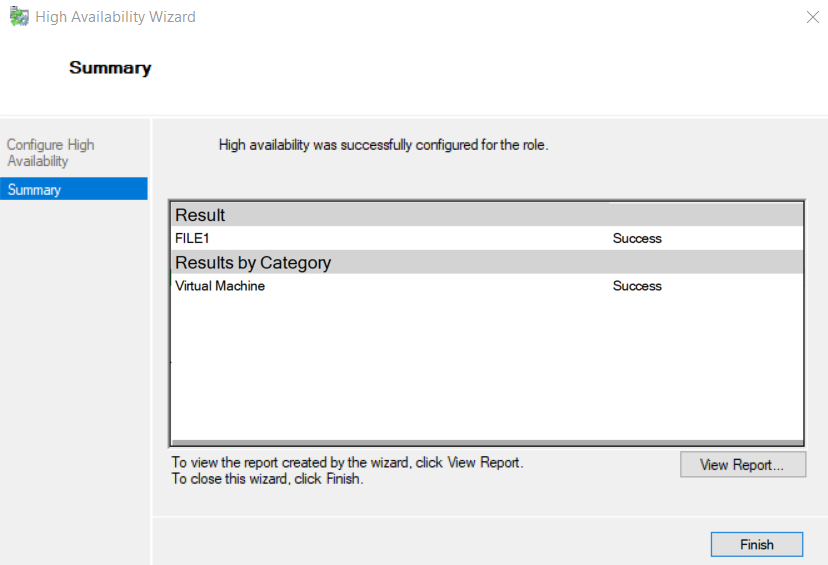Click the Summary page heading

(110, 68)
